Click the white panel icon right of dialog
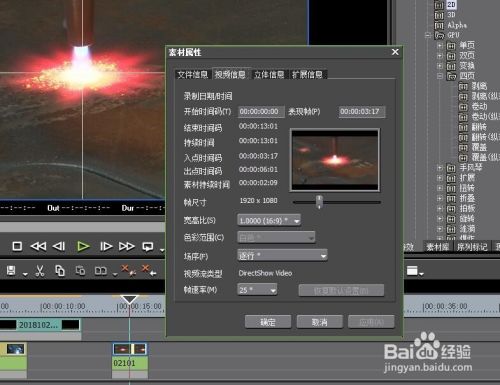Screen dimensions: 500x385 pos(412,271)
